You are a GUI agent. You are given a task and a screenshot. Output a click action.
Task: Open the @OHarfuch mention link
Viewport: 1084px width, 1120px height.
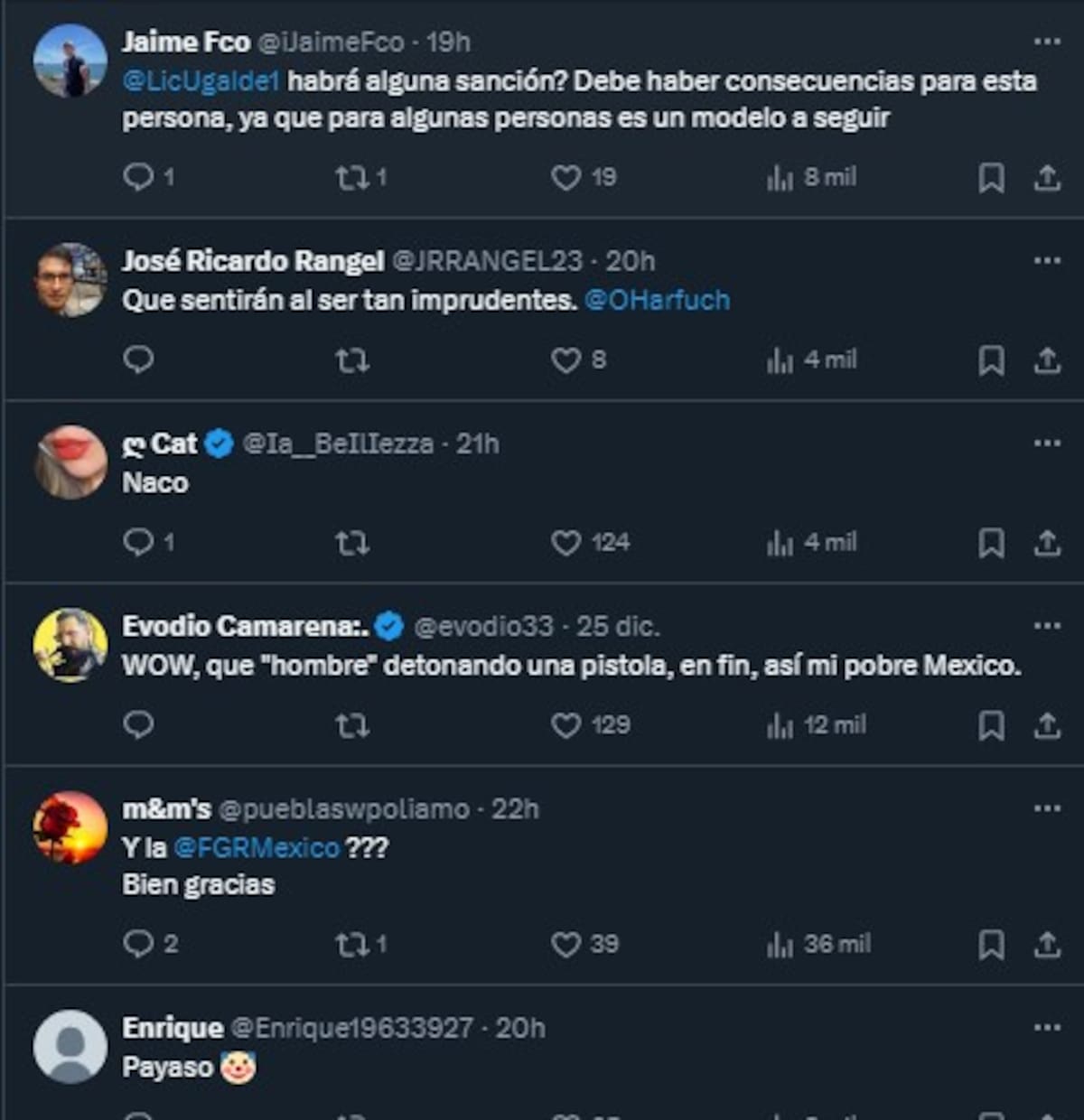[657, 300]
